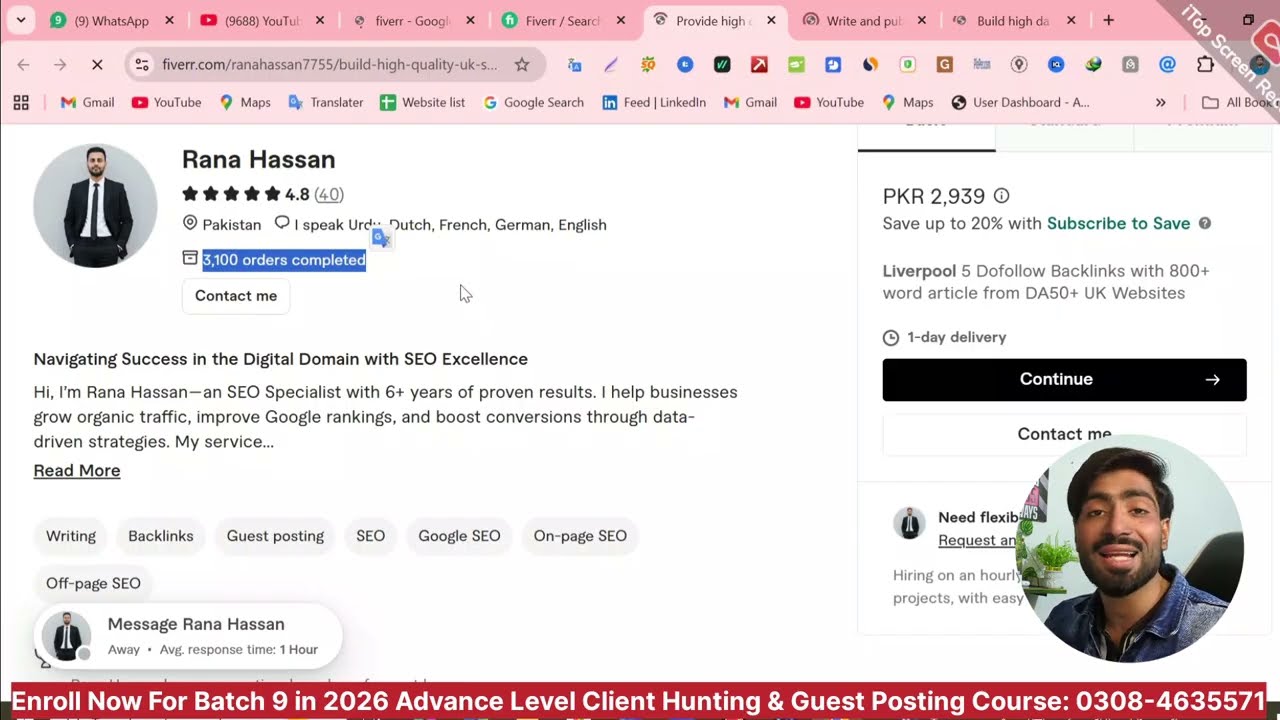Image resolution: width=1280 pixels, height=720 pixels.
Task: Click Contact me in the pricing panel
Action: 1064,434
